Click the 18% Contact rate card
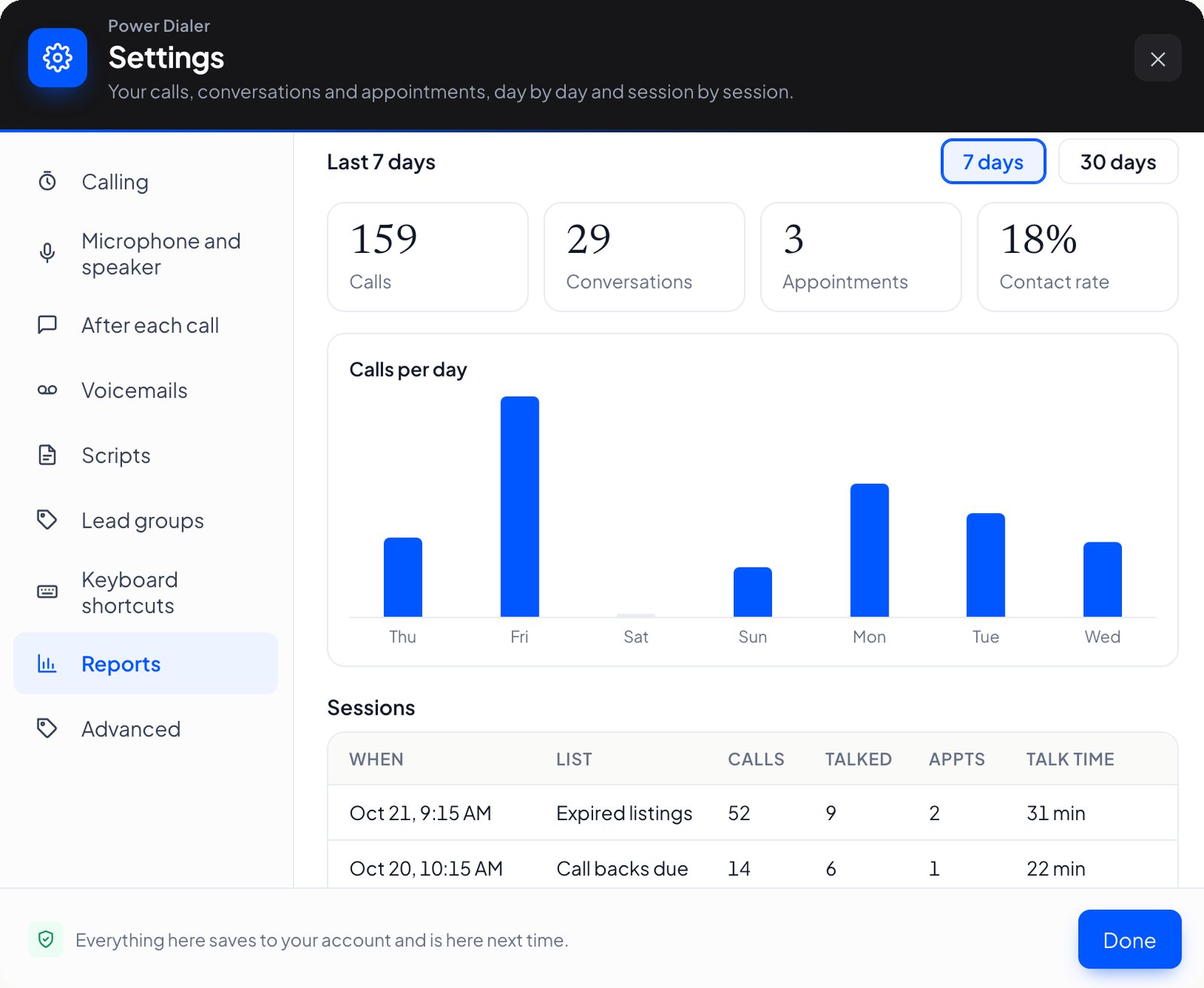Screen dimensions: 1204x988 click(x=1078, y=257)
